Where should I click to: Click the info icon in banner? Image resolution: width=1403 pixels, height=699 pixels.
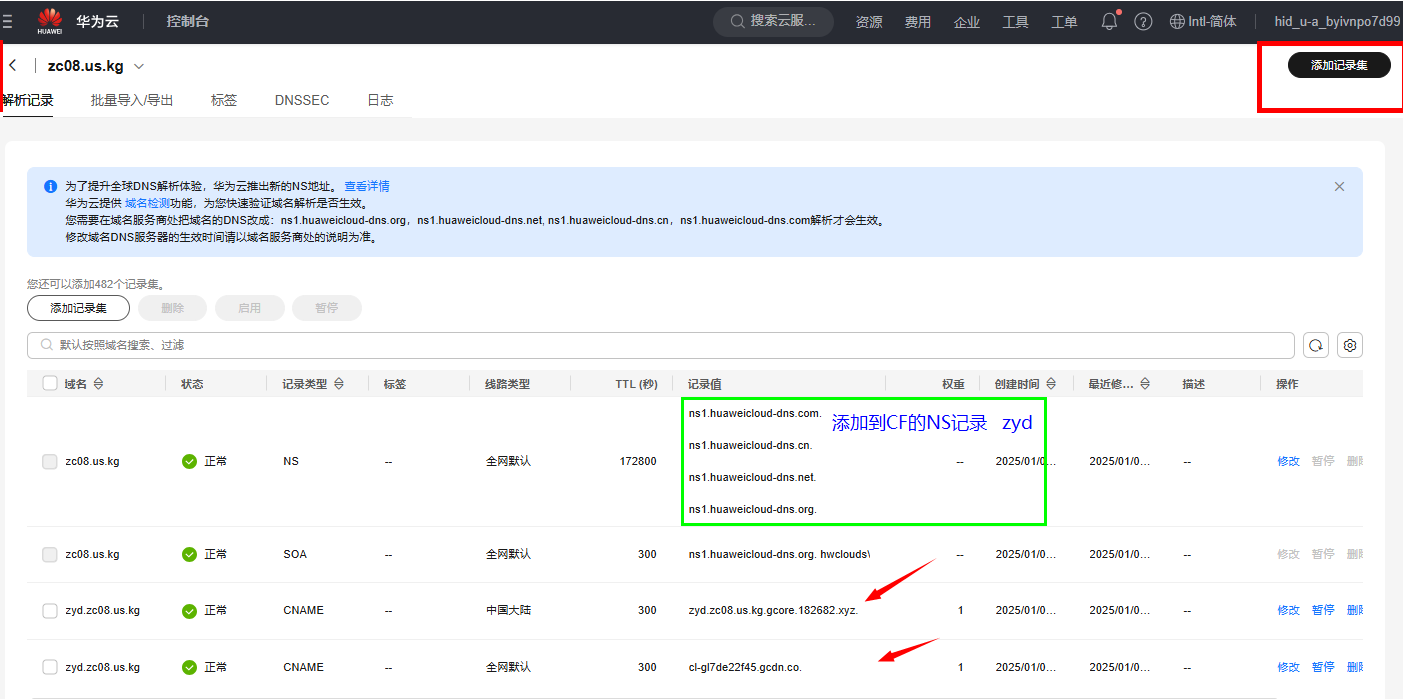pos(50,186)
